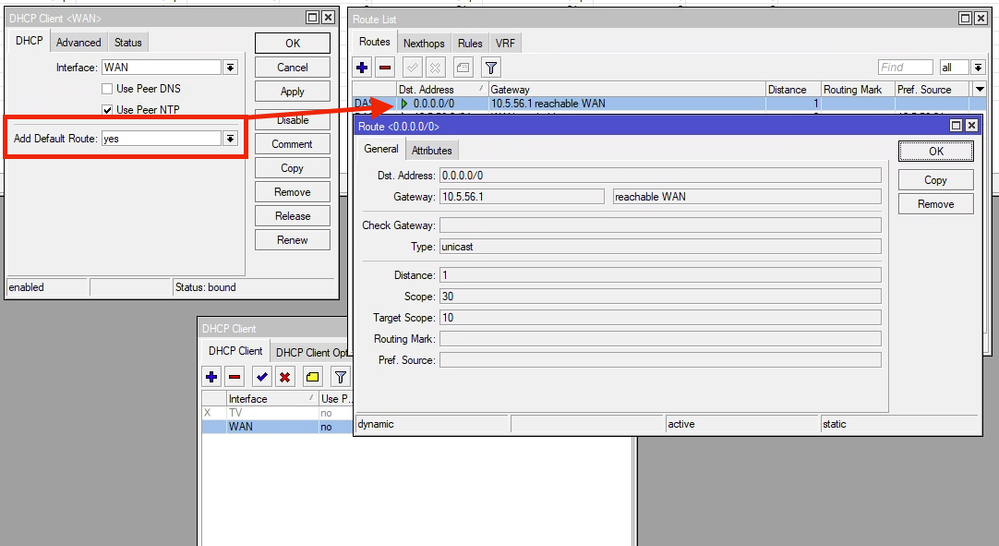Click the greyed disable cross icon in Route List
This screenshot has width=999, height=546.
pyautogui.click(x=435, y=67)
